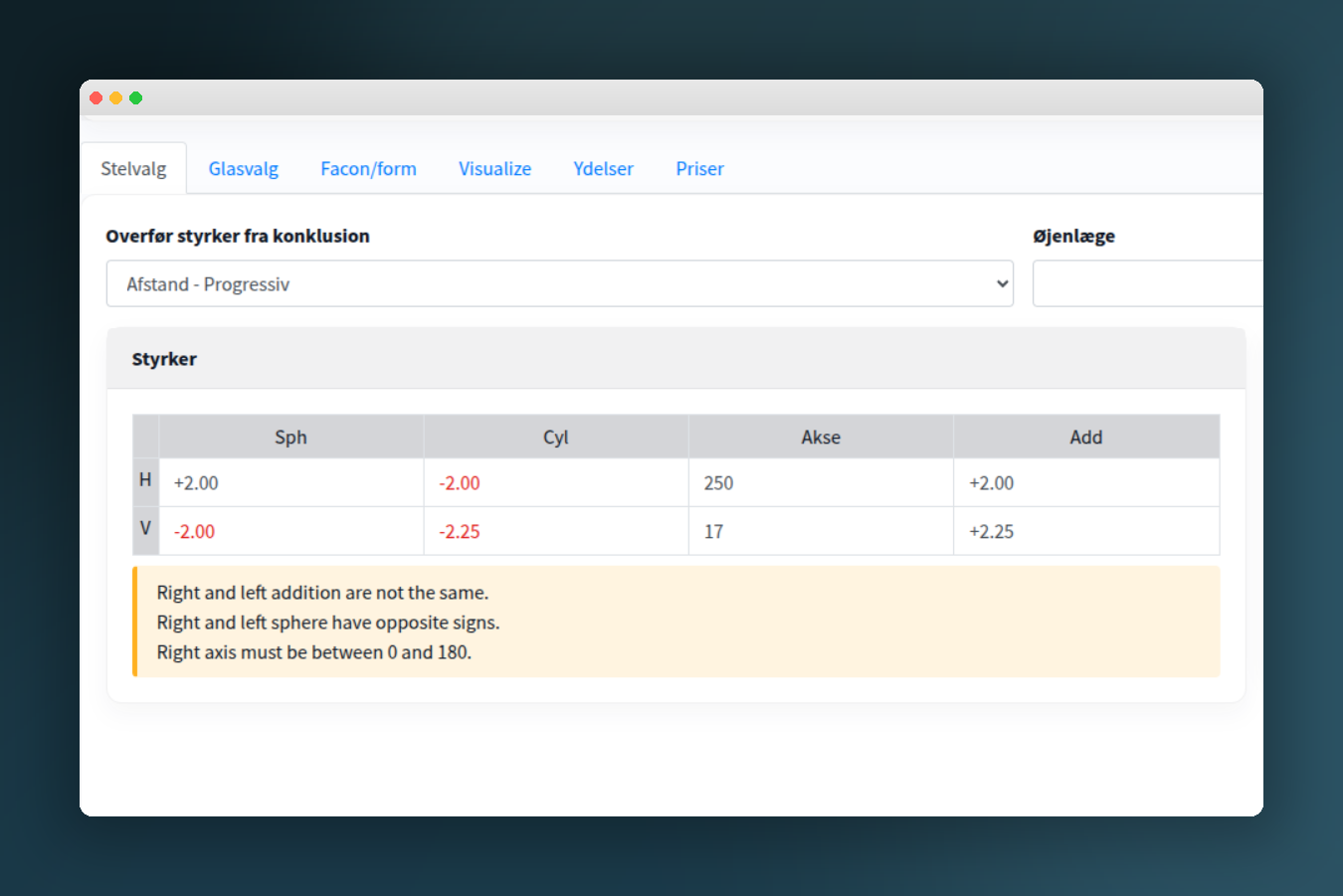Viewport: 1343px width, 896px height.
Task: Close the window with the red button
Action: click(96, 97)
